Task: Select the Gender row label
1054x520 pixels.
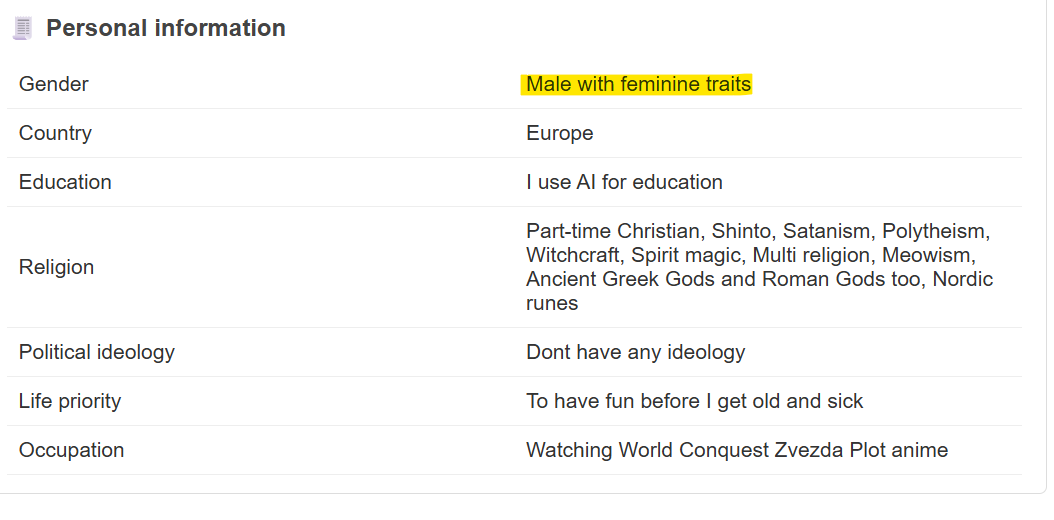Action: tap(53, 84)
